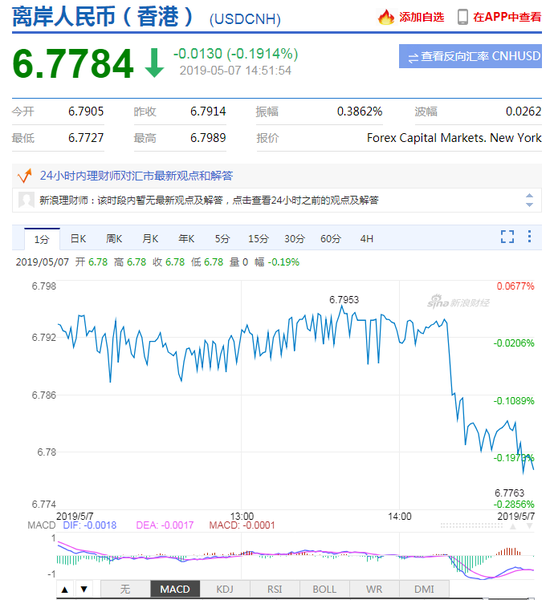
Task: Select the RSI indicator button
Action: point(274,589)
